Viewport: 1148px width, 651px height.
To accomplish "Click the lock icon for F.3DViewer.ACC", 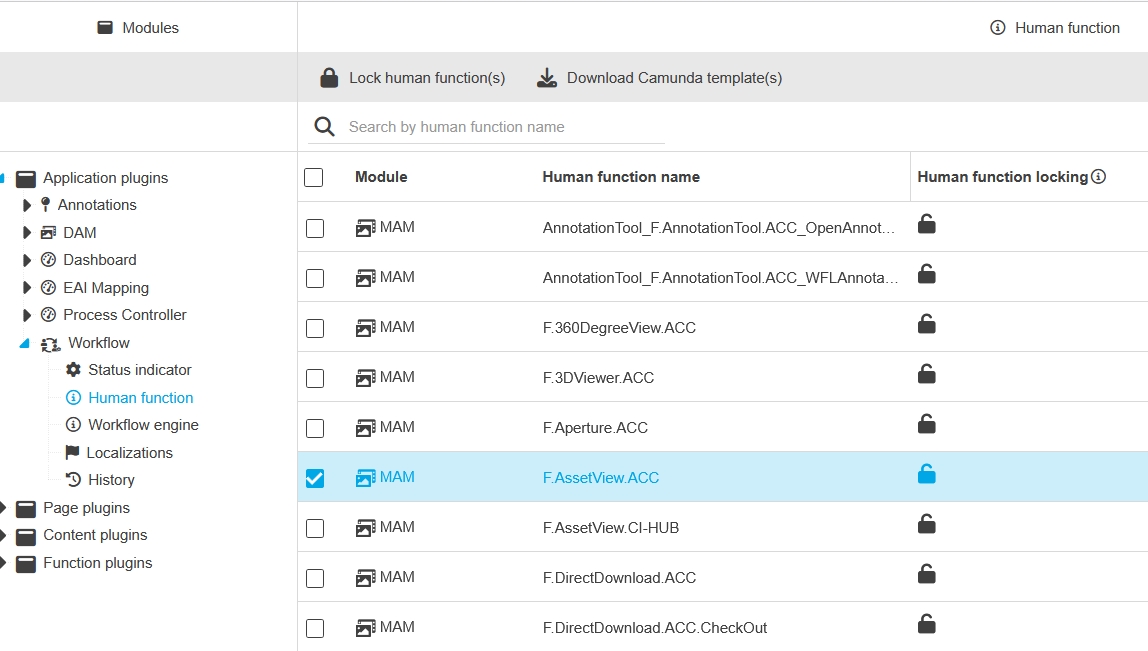I will click(927, 374).
